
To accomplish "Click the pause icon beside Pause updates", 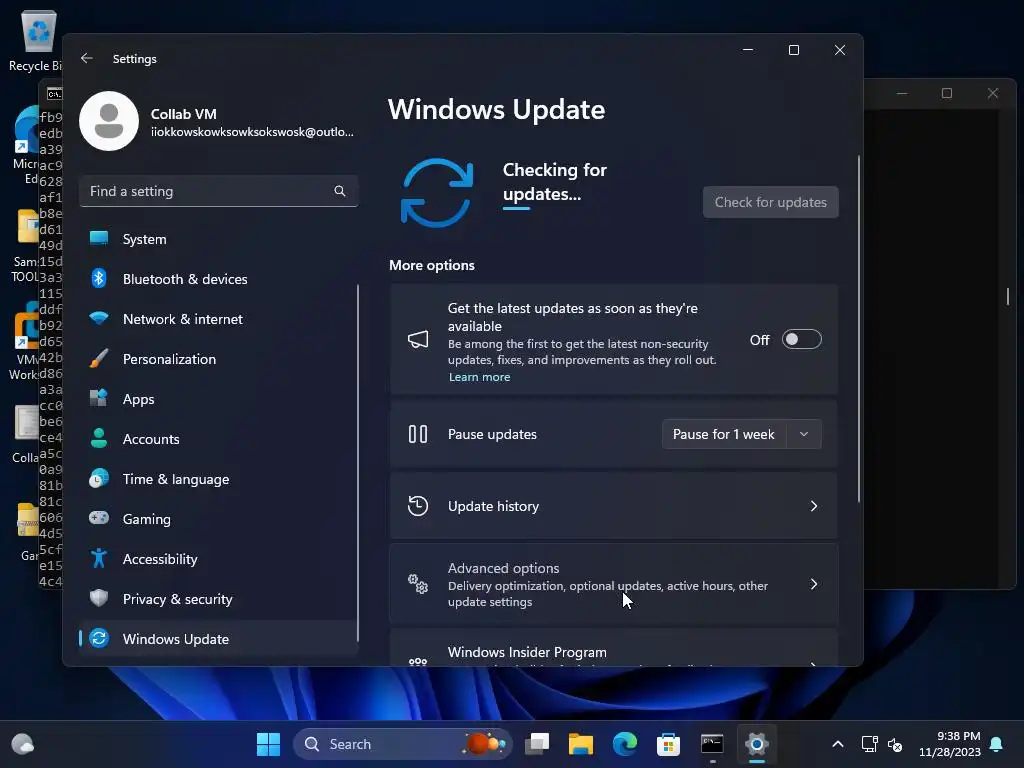I will click(418, 434).
